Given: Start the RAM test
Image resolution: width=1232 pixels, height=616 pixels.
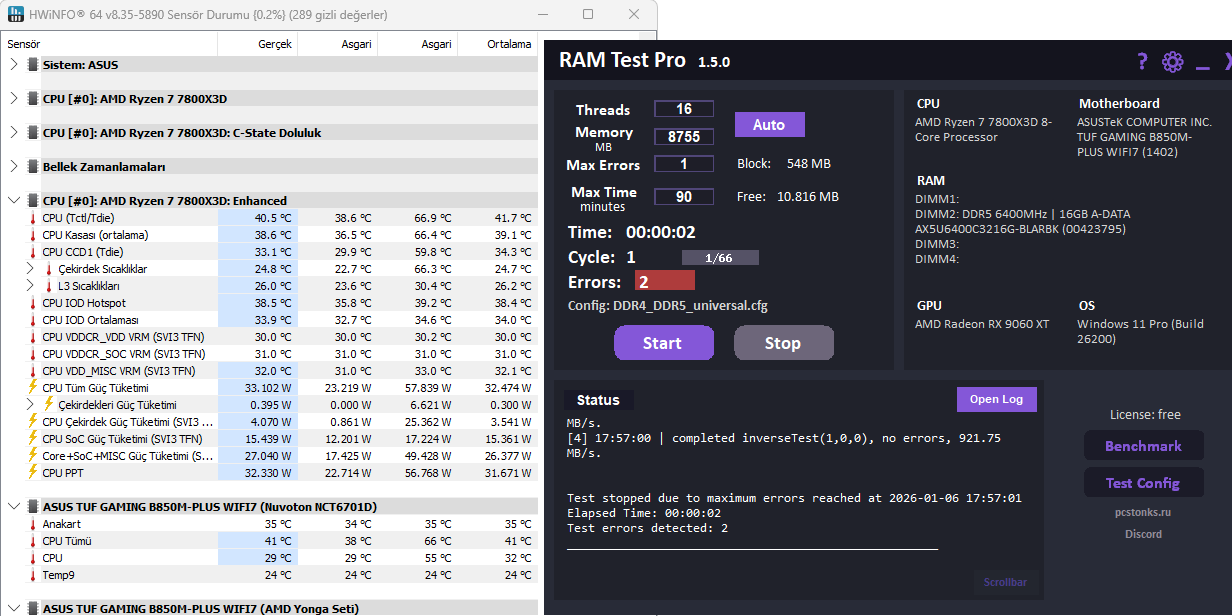Looking at the screenshot, I should coord(663,343).
